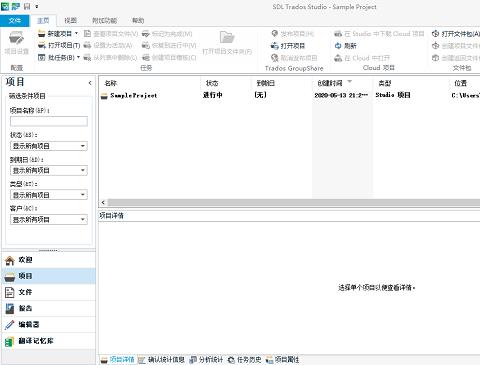Screen dimensions: 480x365
Task: Click 发布项目 Publish Project in GroupShare group
Action: coord(293,34)
